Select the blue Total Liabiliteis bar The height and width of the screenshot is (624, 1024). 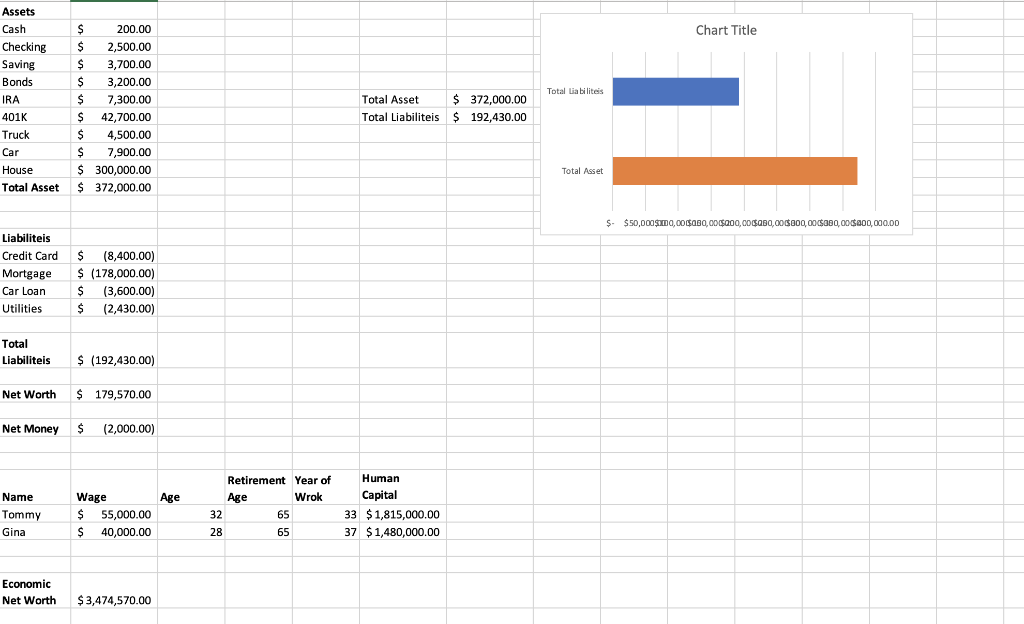(x=675, y=91)
